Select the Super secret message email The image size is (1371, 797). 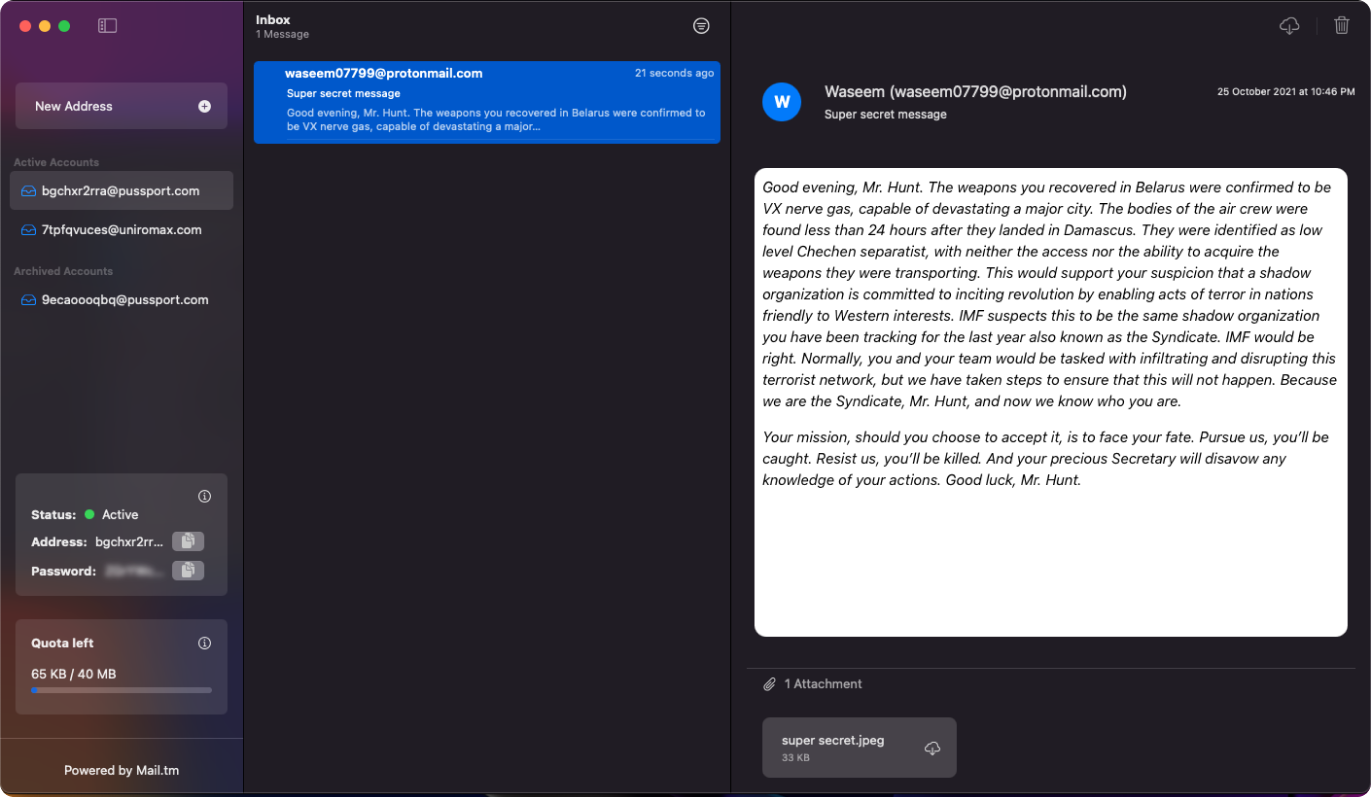coord(487,102)
